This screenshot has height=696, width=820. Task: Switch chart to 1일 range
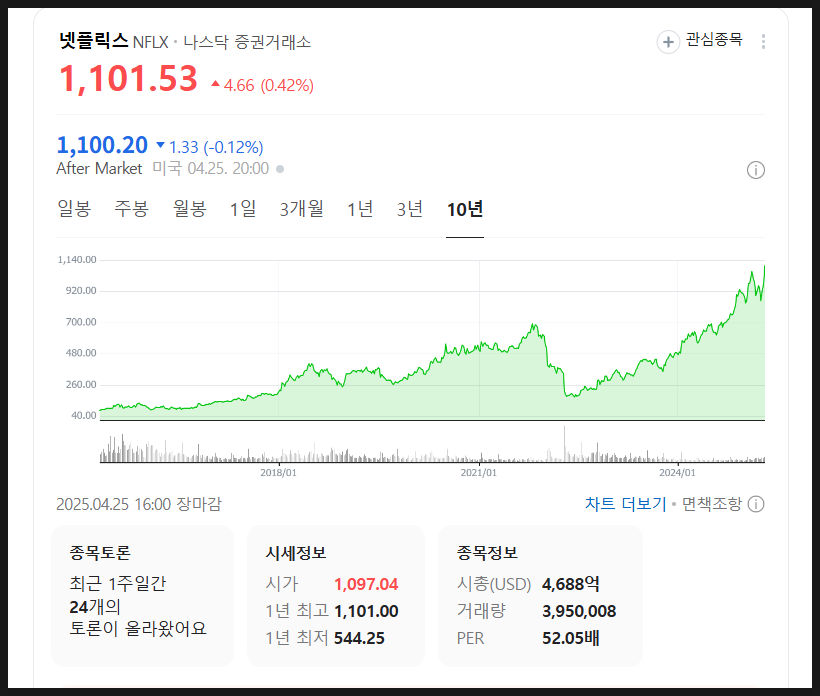pyautogui.click(x=243, y=209)
